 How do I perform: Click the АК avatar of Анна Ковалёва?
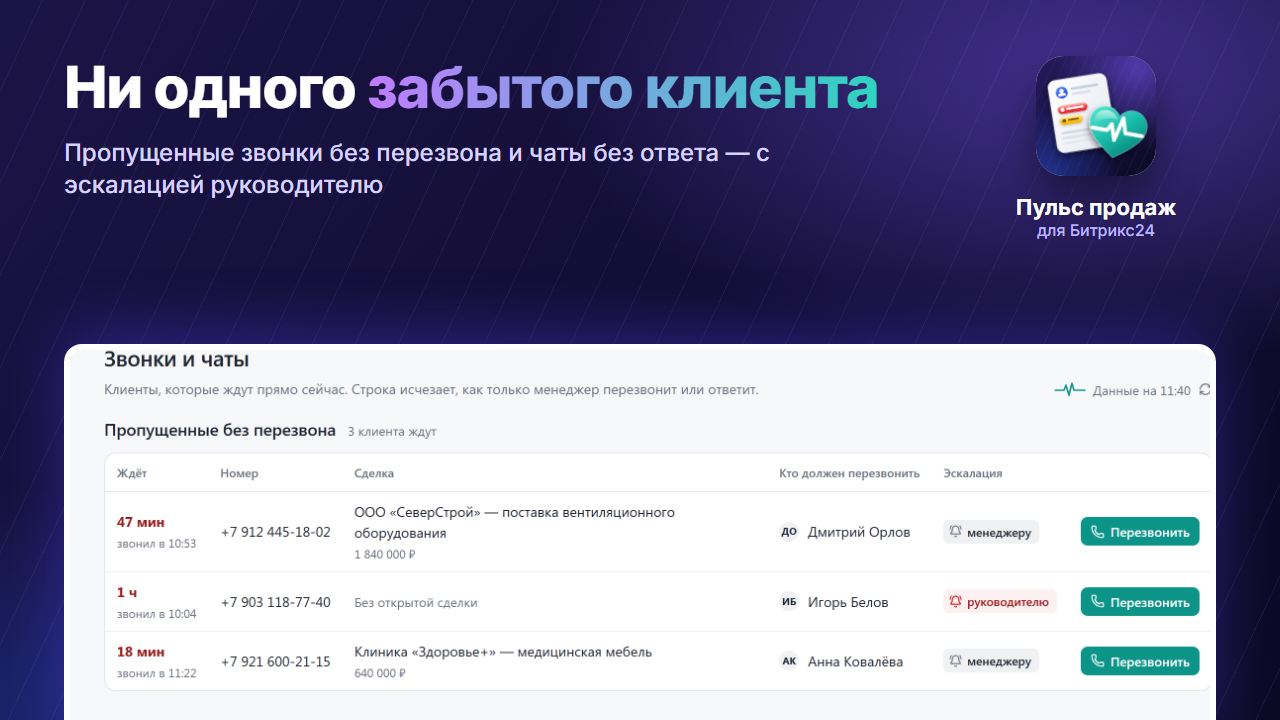[x=789, y=661]
